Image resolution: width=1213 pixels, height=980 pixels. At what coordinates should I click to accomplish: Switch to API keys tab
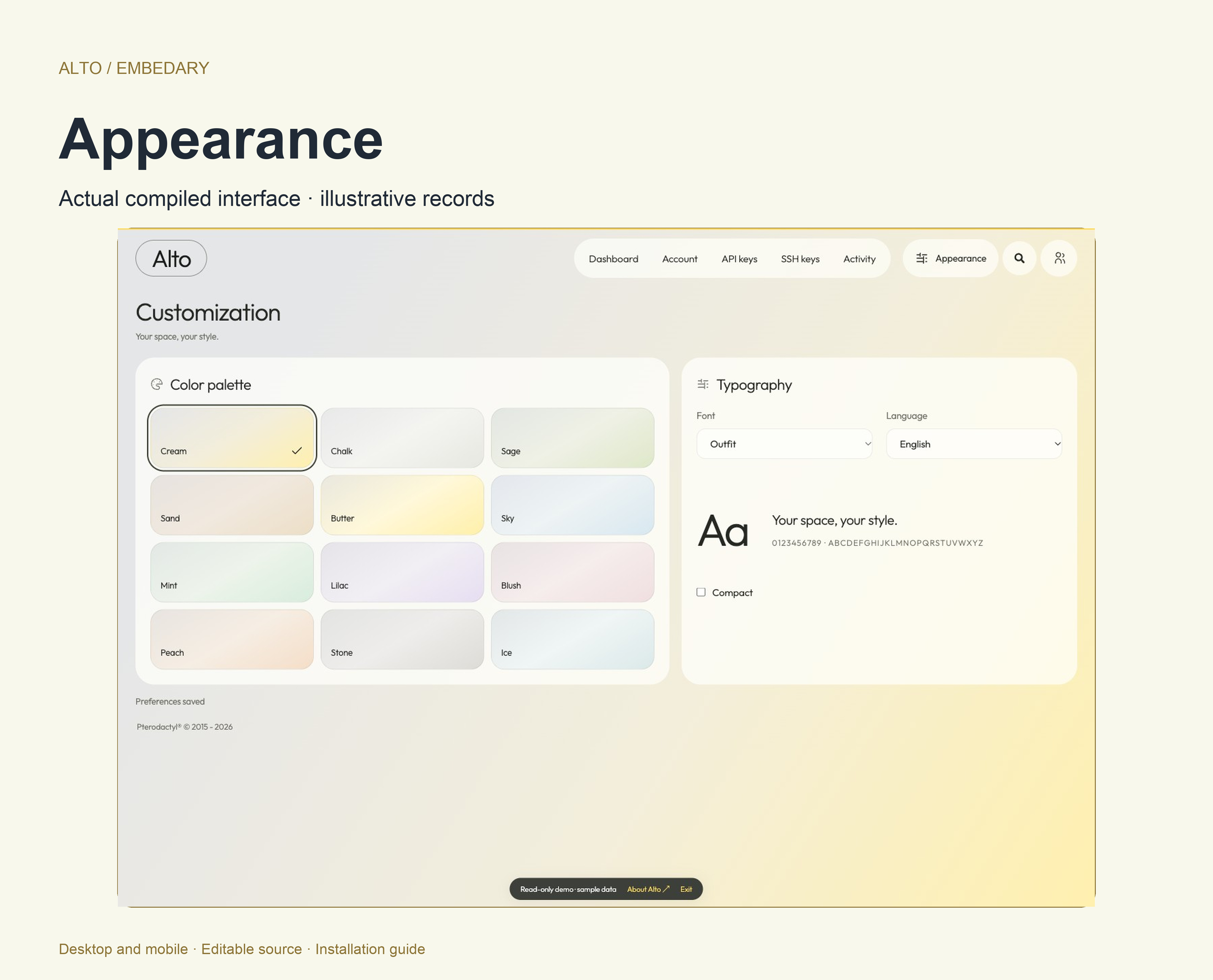pos(739,259)
